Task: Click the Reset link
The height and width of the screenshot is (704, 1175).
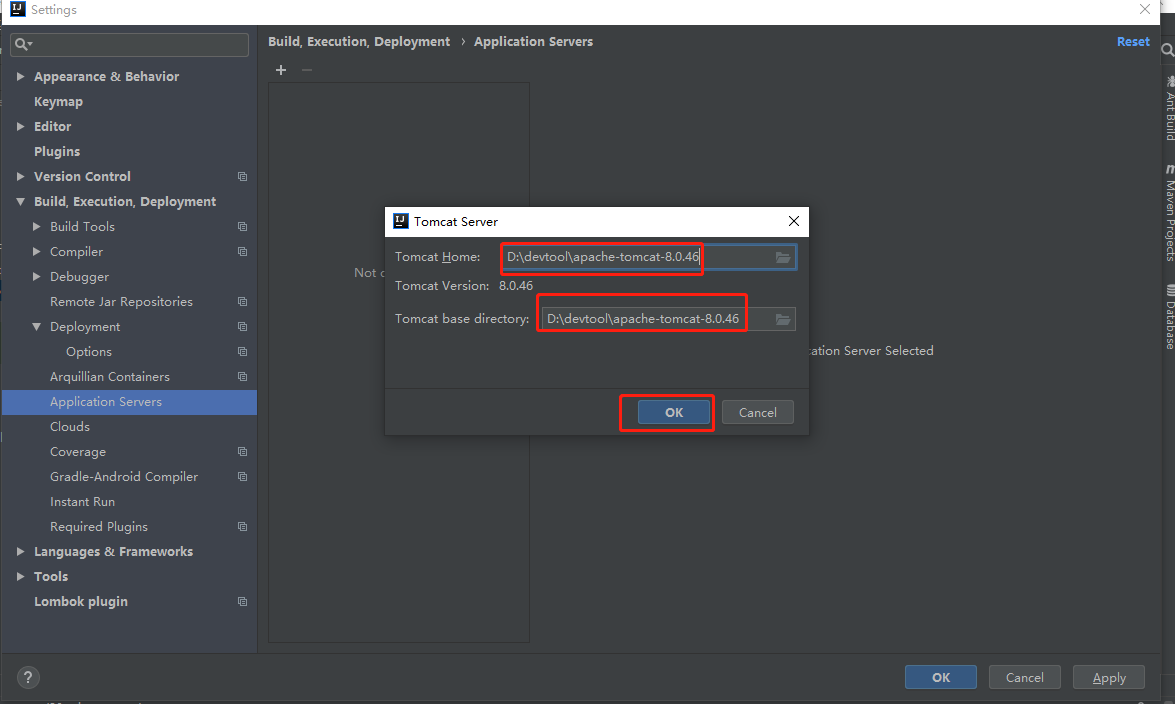Action: tap(1133, 42)
